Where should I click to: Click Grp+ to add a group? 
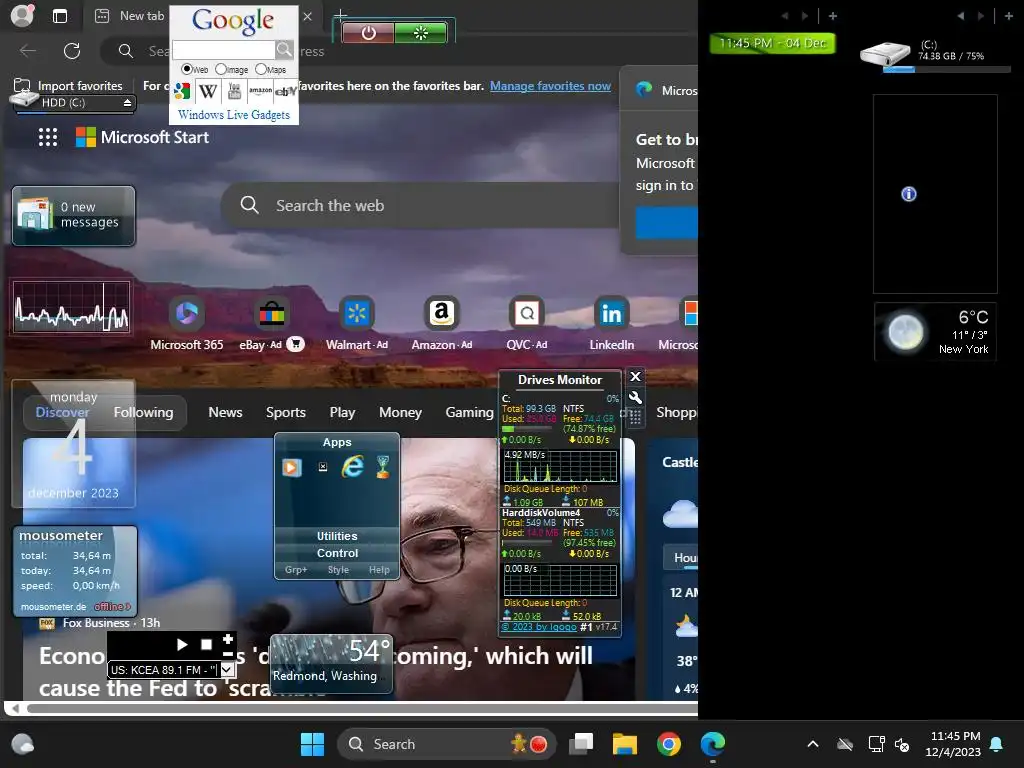click(x=296, y=569)
